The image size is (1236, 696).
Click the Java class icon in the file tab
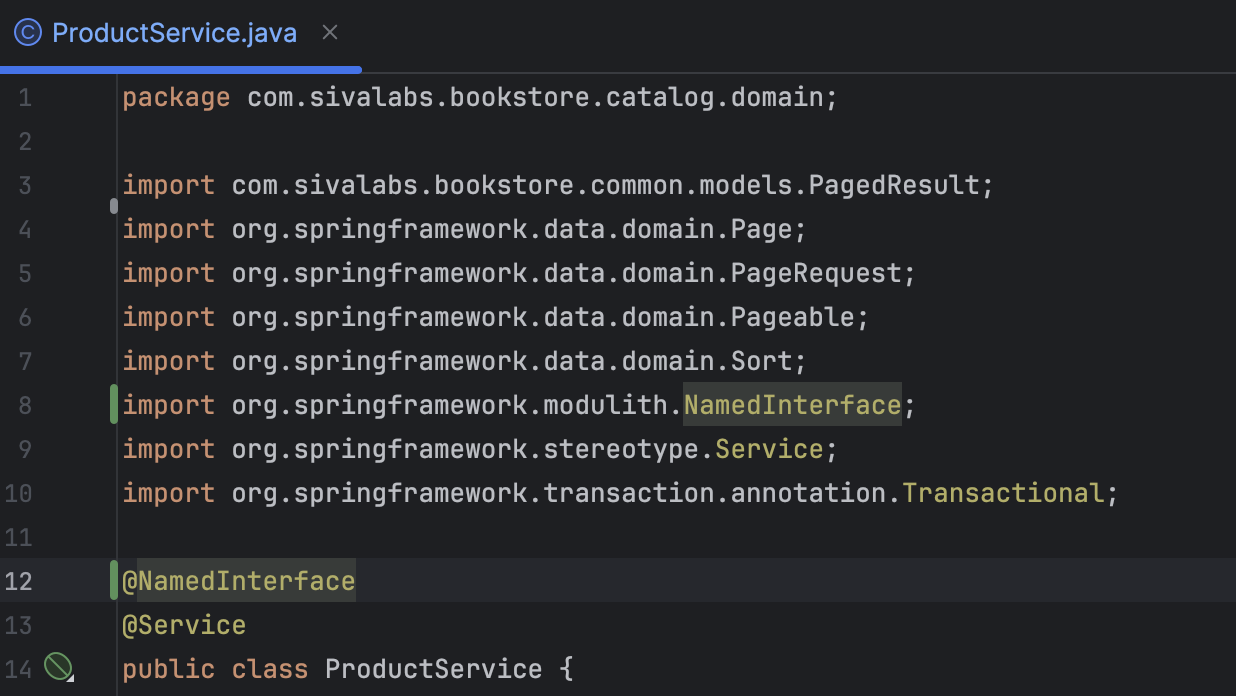click(x=27, y=32)
